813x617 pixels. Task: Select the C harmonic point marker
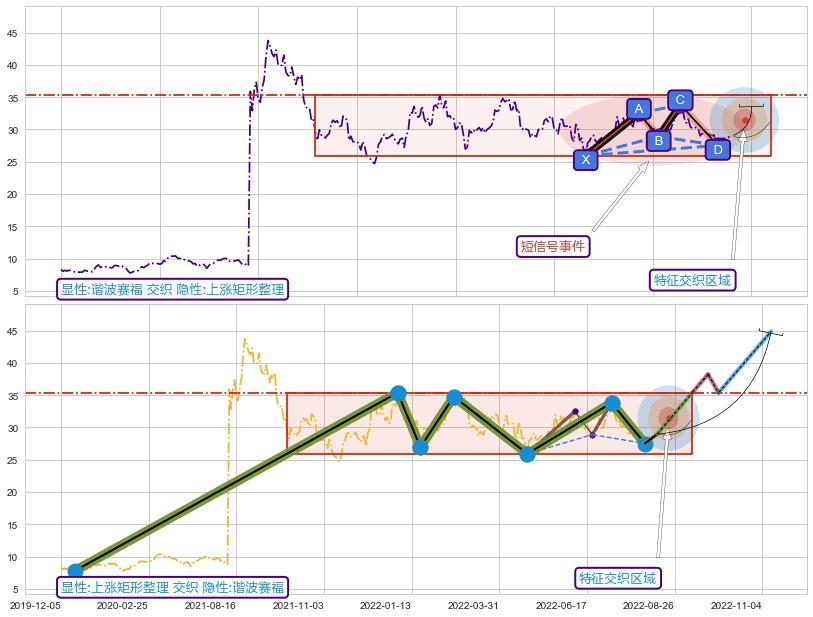click(680, 100)
